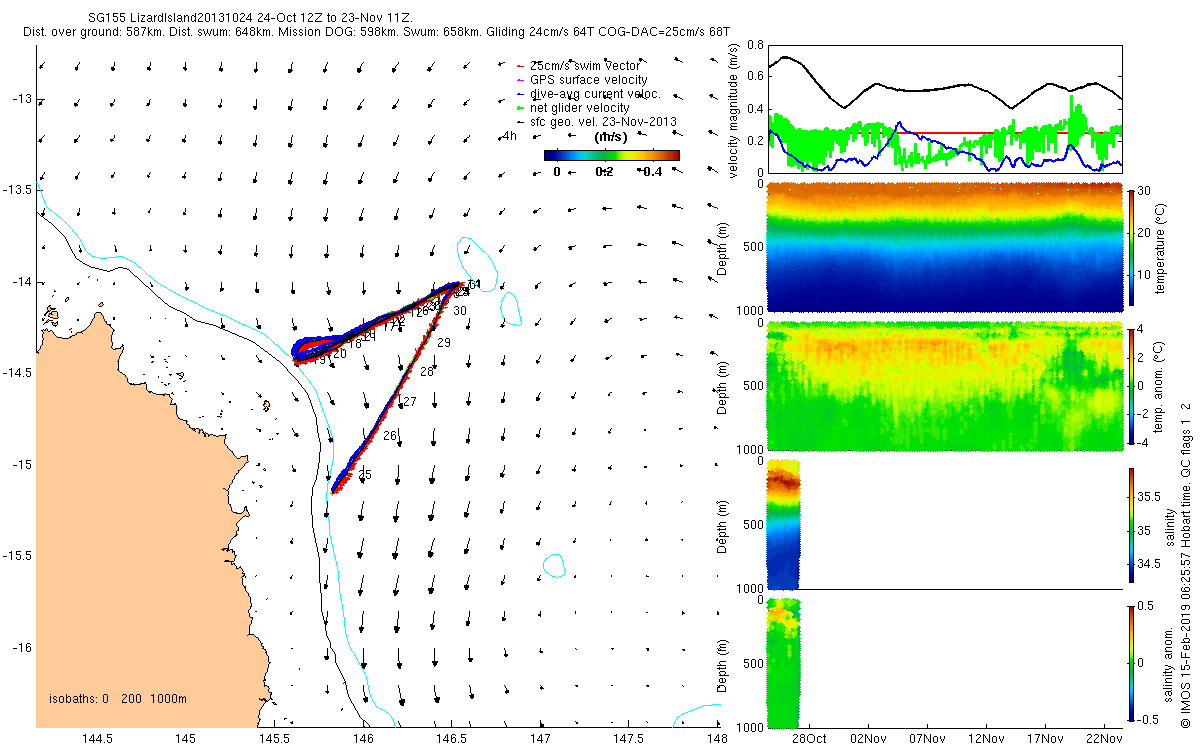Image resolution: width=1200 pixels, height=750 pixels.
Task: Click longitude tick label 145.5
Action: pyautogui.click(x=274, y=740)
